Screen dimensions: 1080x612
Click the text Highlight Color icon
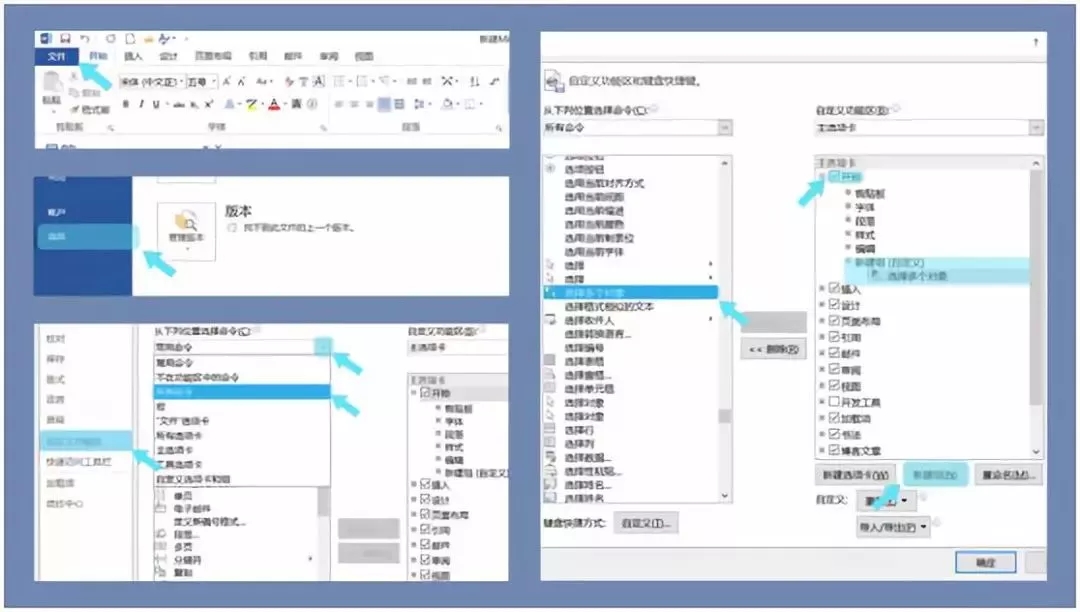[x=250, y=103]
